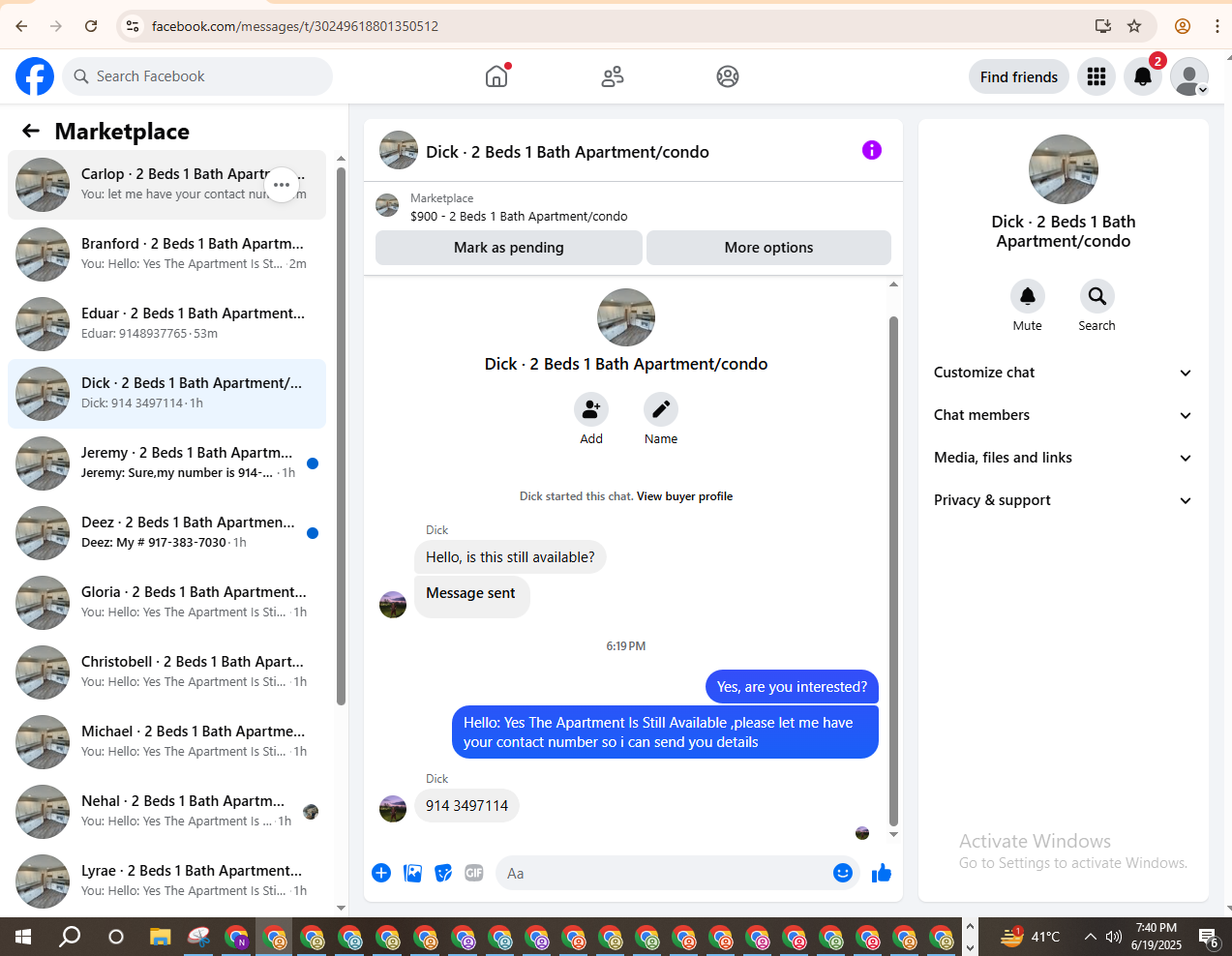
Task: Open the Facebook menu grid icon
Action: pyautogui.click(x=1097, y=76)
